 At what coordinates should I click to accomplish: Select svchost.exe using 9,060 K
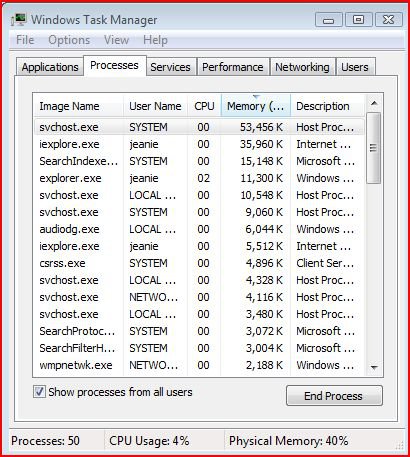(x=199, y=212)
